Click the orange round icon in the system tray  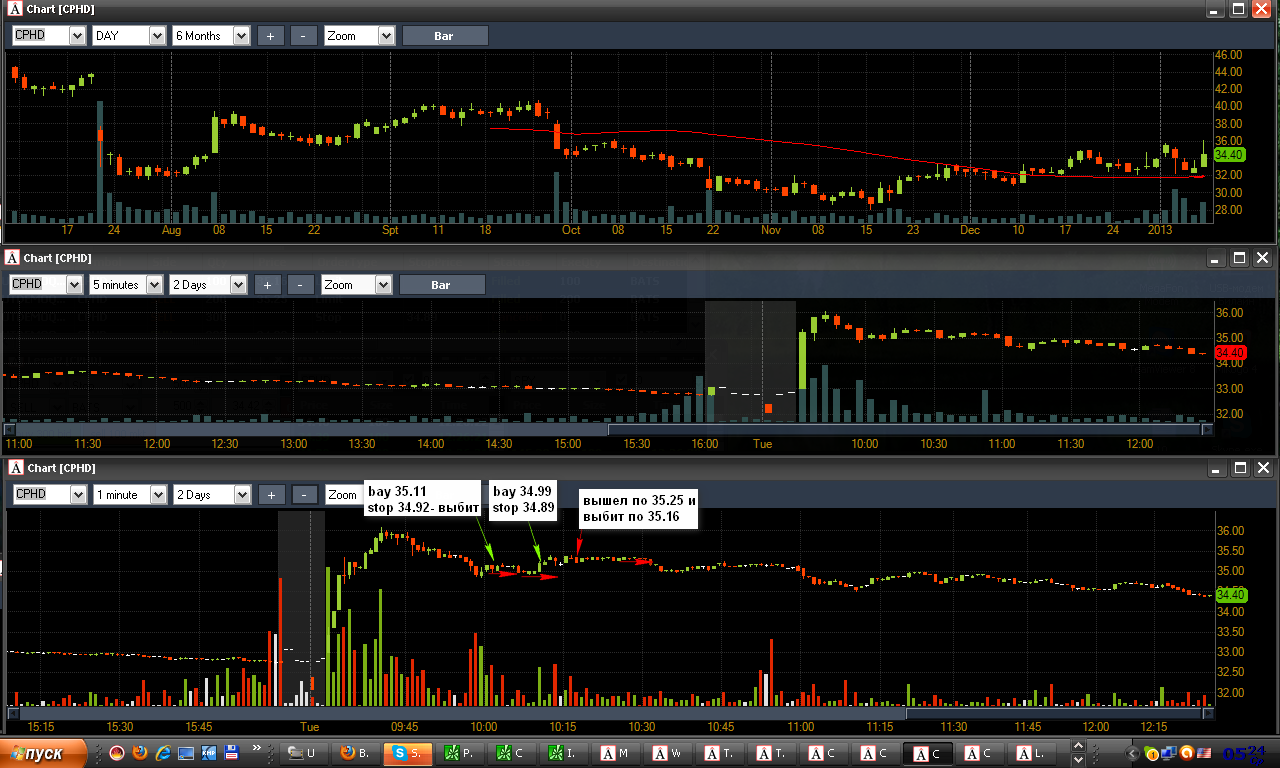tap(1186, 753)
